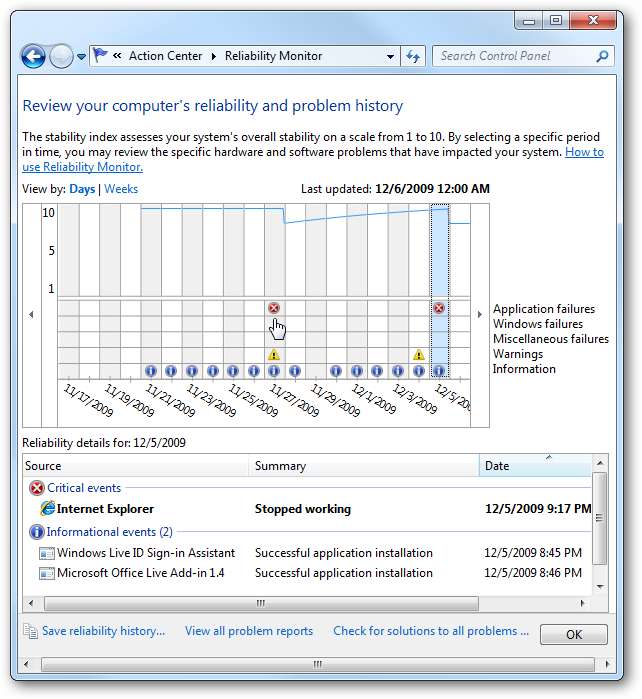Select the Internet Explorer Stopped working row
This screenshot has width=642, height=699.
pos(308,509)
